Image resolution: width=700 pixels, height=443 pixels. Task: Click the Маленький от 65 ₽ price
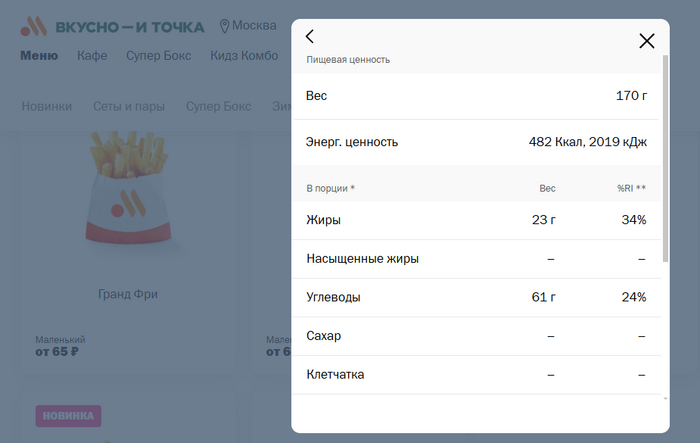click(60, 346)
